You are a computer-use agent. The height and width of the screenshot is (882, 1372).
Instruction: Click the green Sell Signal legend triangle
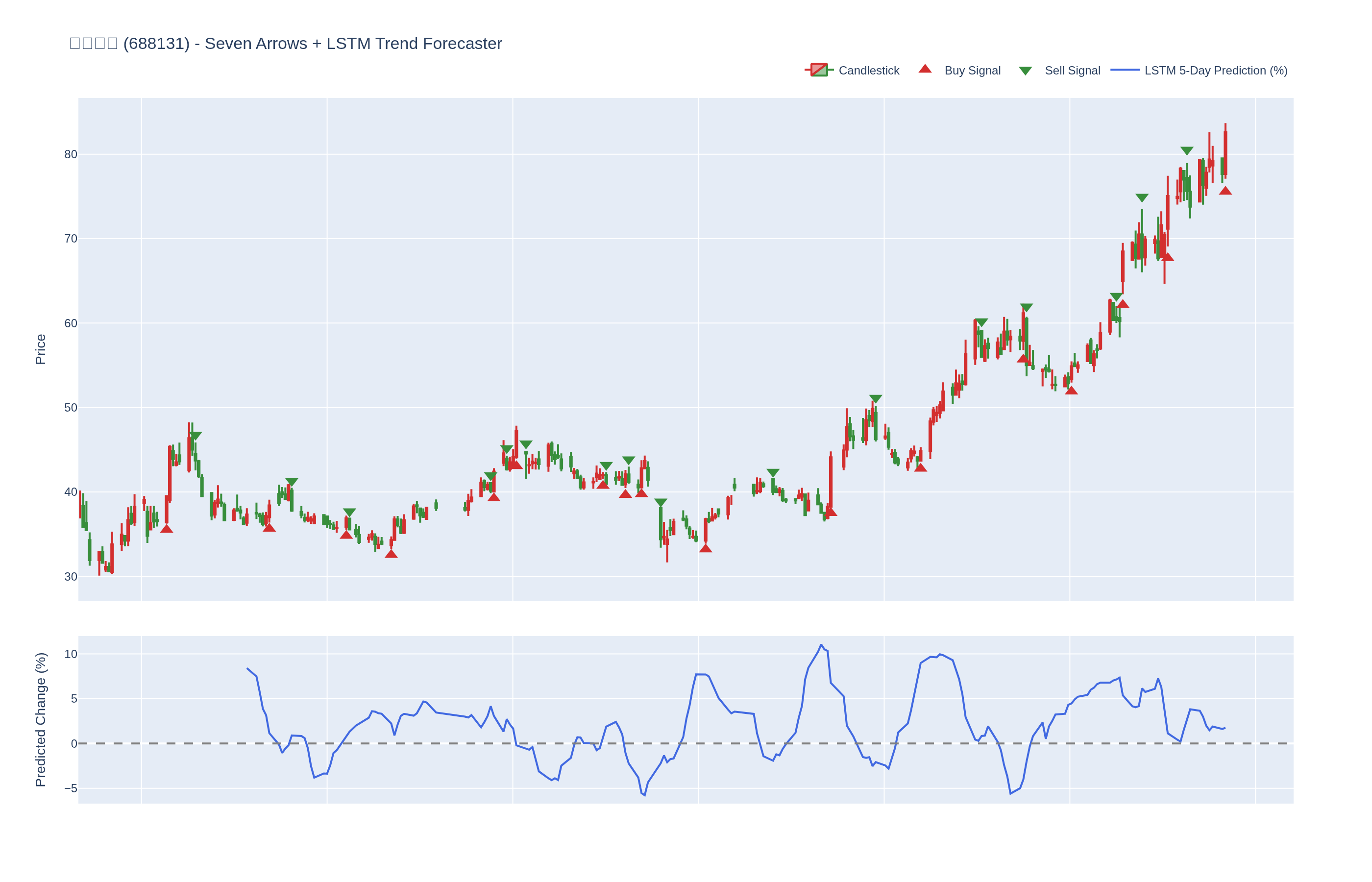1025,71
